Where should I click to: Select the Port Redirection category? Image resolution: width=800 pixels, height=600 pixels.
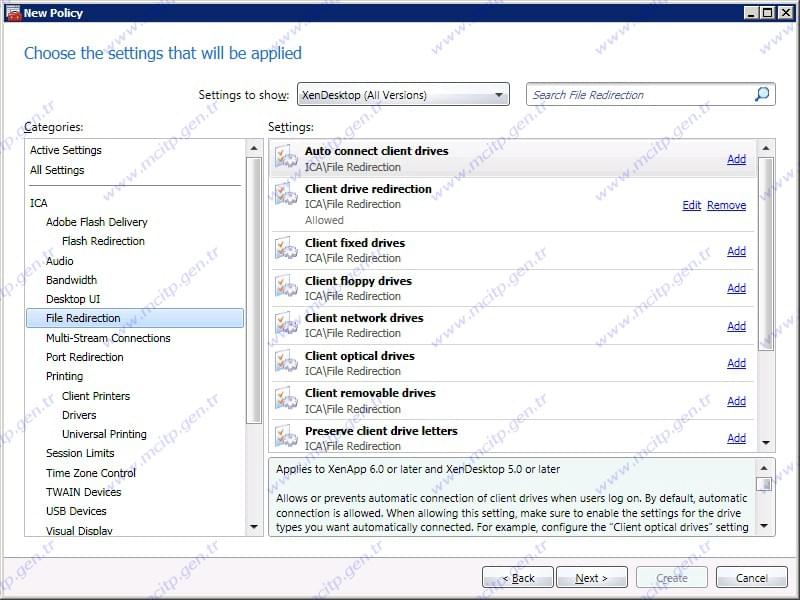click(x=85, y=357)
